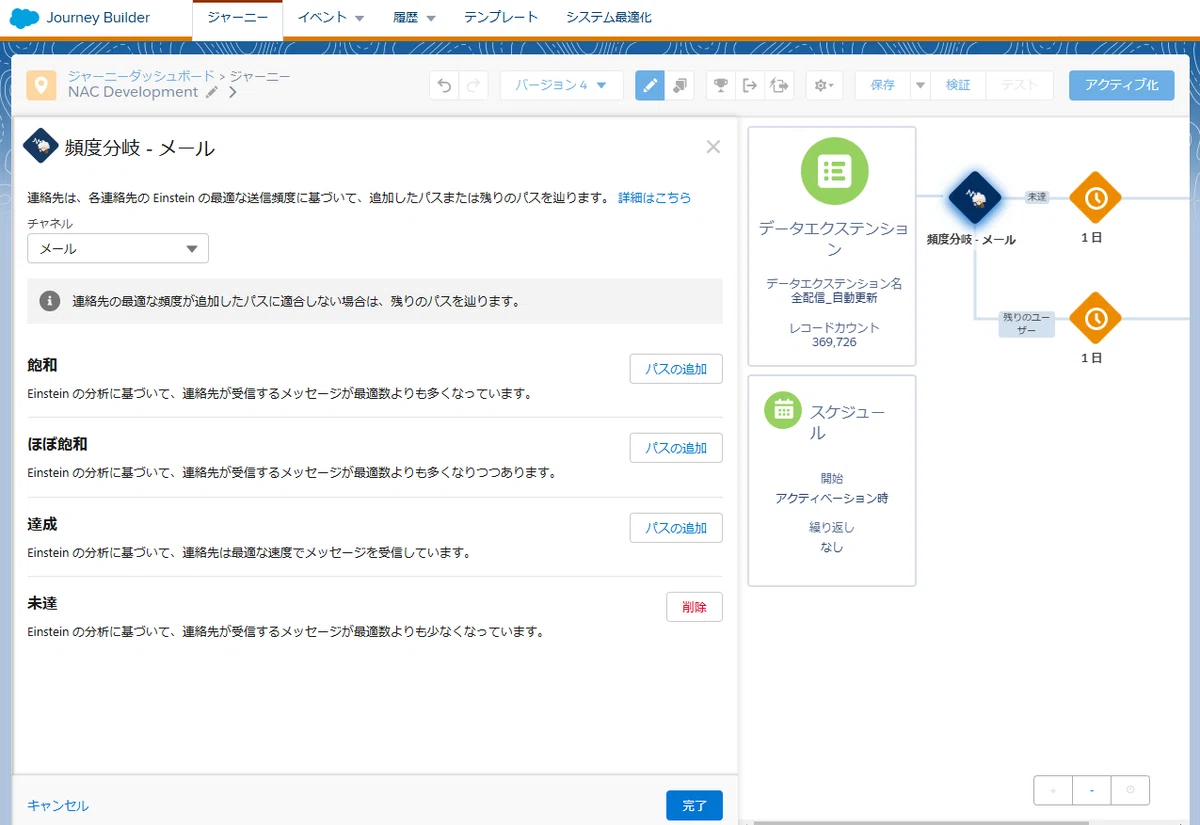The height and width of the screenshot is (825, 1200).
Task: Select the frequency split node on canvas
Action: (975, 197)
